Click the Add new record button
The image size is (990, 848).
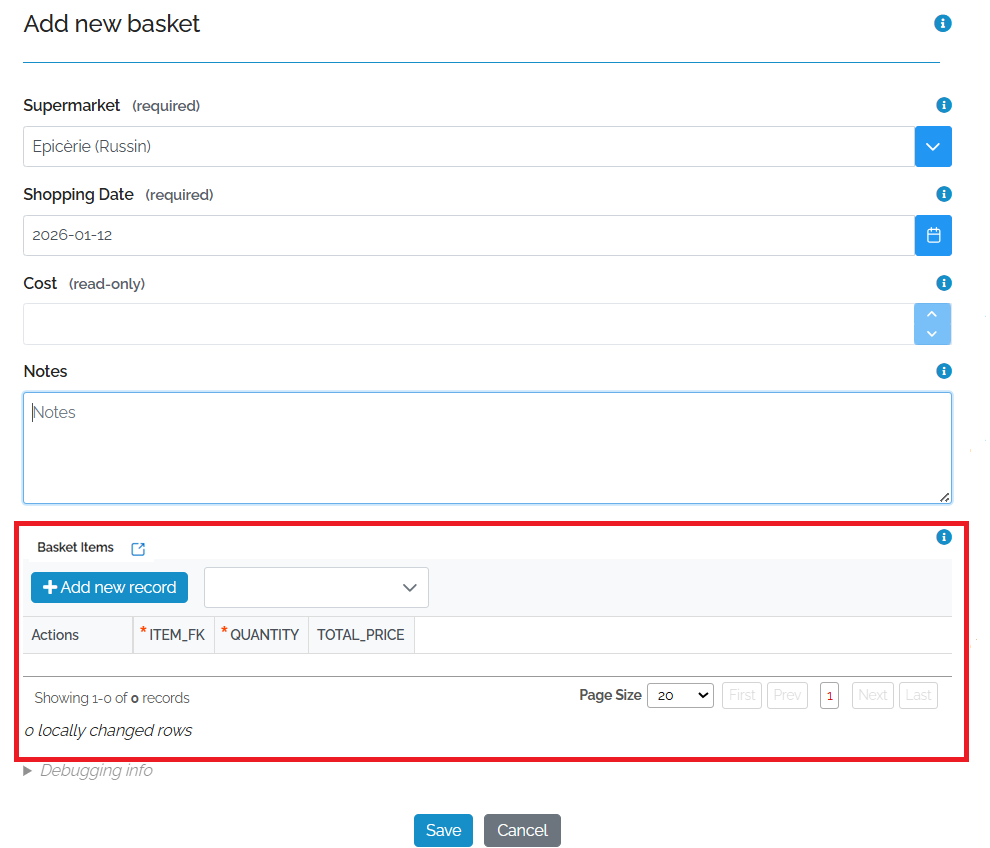pos(109,588)
